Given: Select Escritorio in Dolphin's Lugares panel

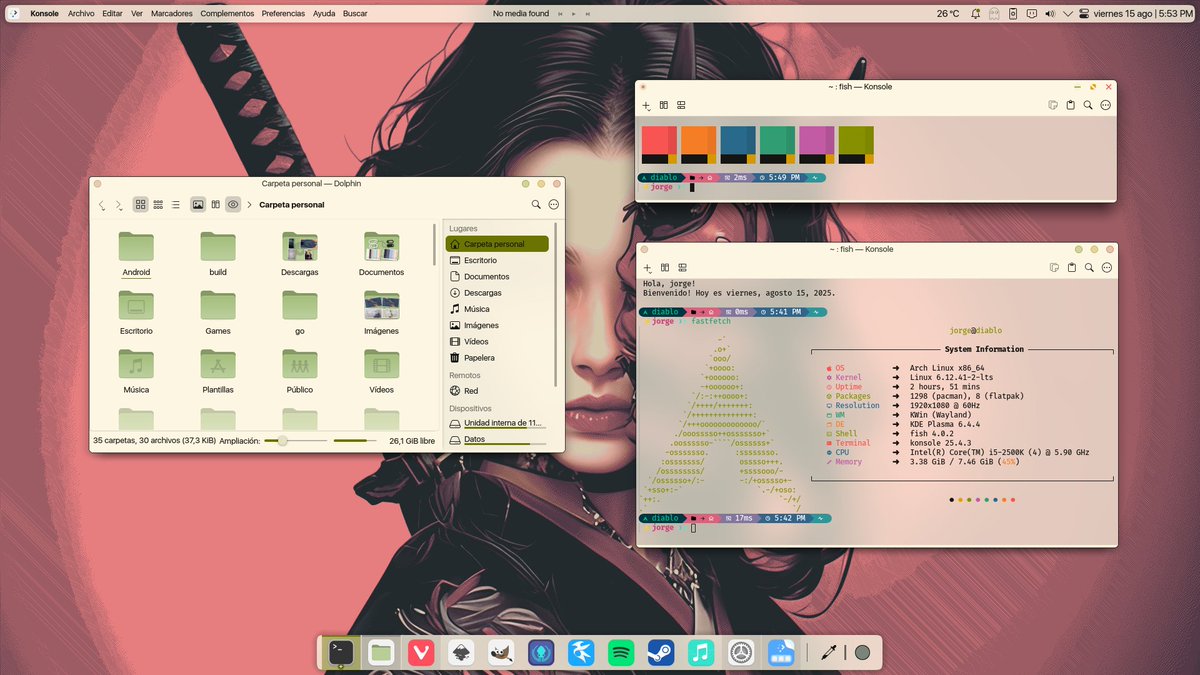Looking at the screenshot, I should [497, 260].
